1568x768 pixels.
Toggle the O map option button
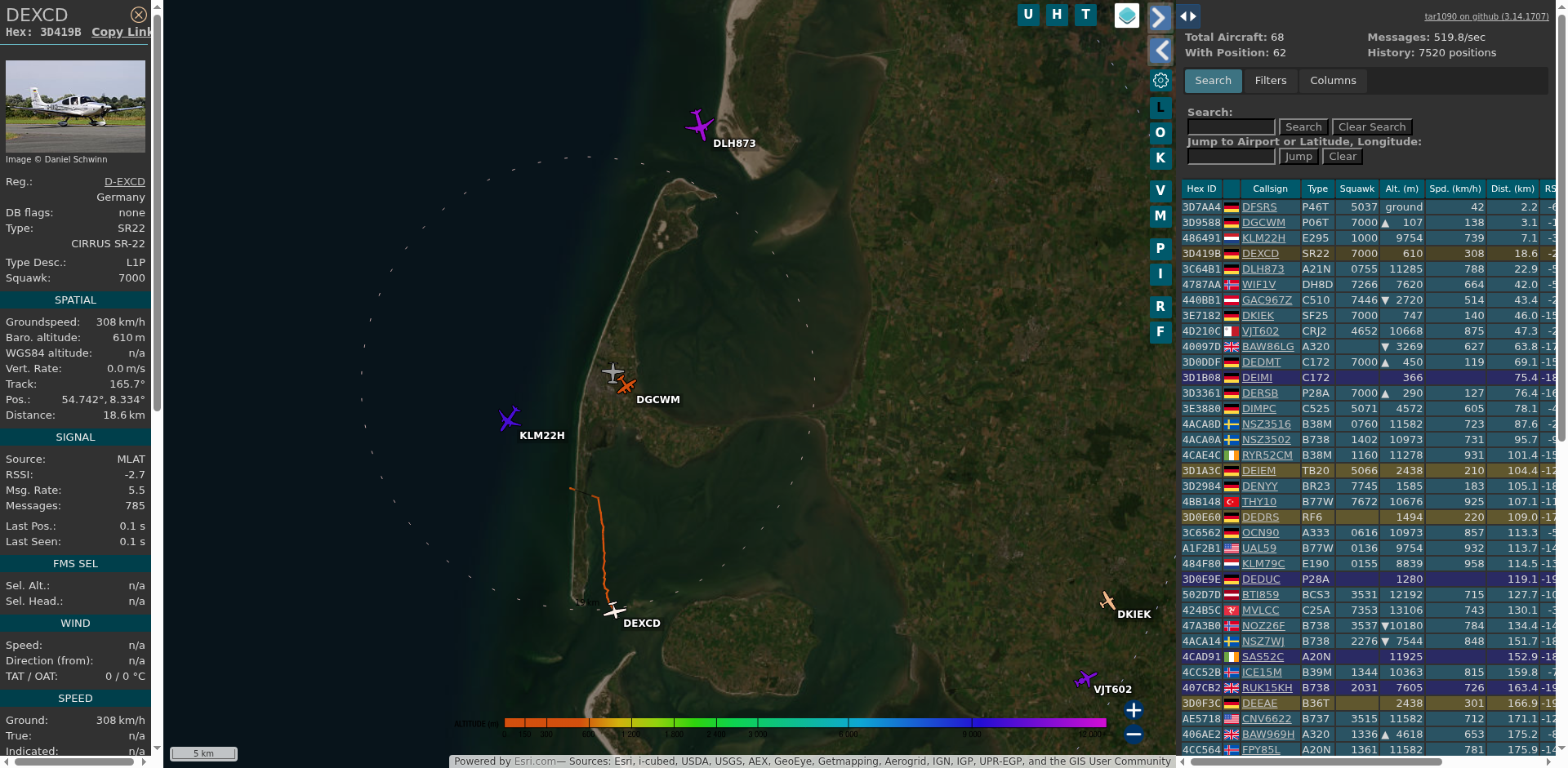click(1160, 133)
